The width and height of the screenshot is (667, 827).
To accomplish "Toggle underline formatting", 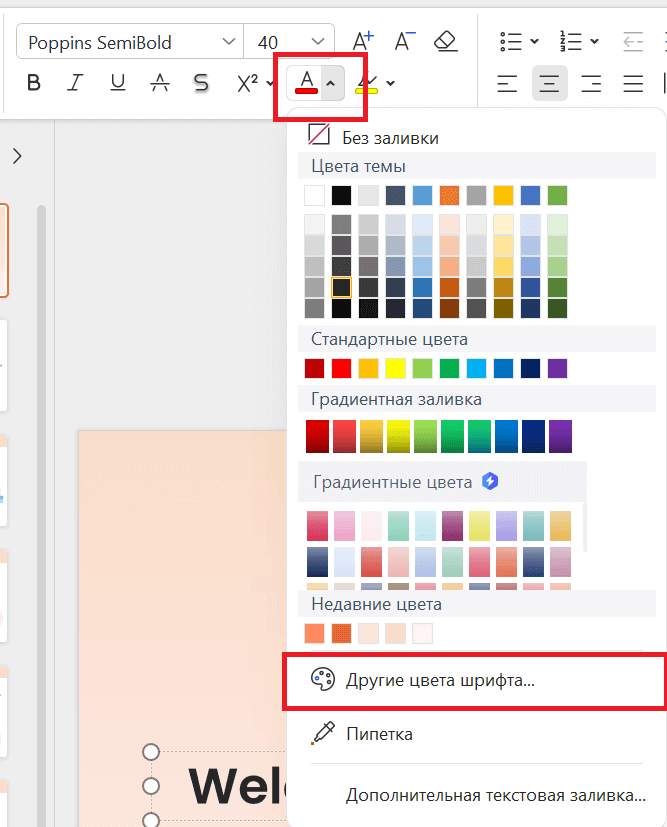I will (x=117, y=83).
